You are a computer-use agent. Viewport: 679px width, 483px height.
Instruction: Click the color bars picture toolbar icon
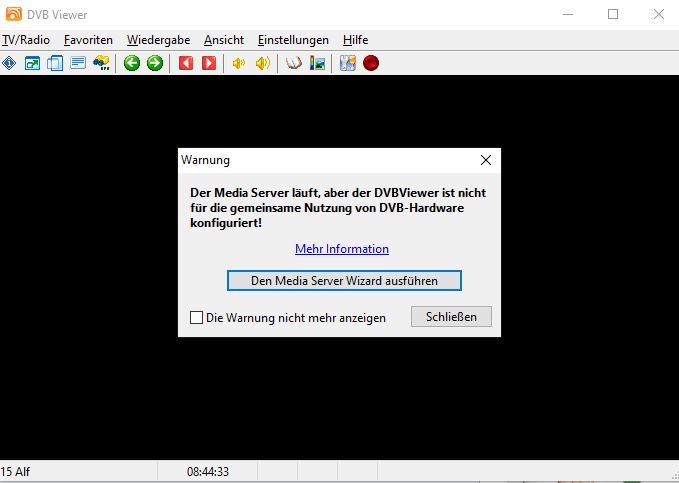coord(317,63)
